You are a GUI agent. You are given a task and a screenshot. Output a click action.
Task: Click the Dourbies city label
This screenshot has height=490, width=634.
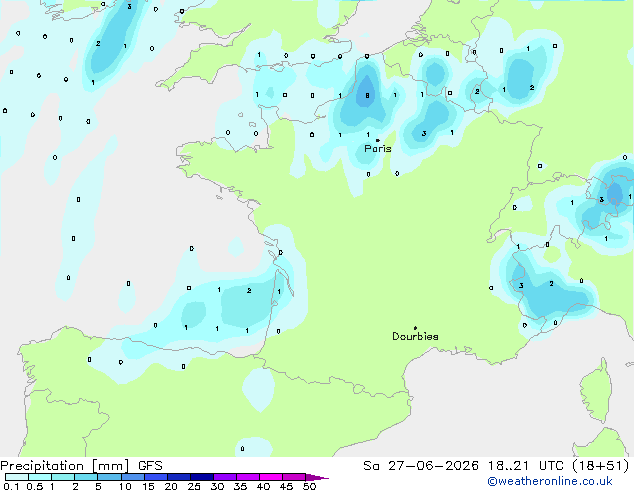pos(415,336)
